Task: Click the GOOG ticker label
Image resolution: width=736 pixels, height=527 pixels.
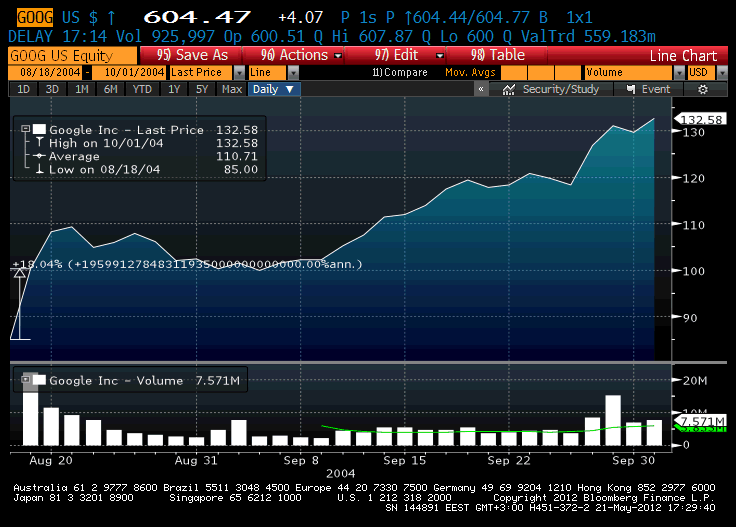Action: tap(35, 18)
